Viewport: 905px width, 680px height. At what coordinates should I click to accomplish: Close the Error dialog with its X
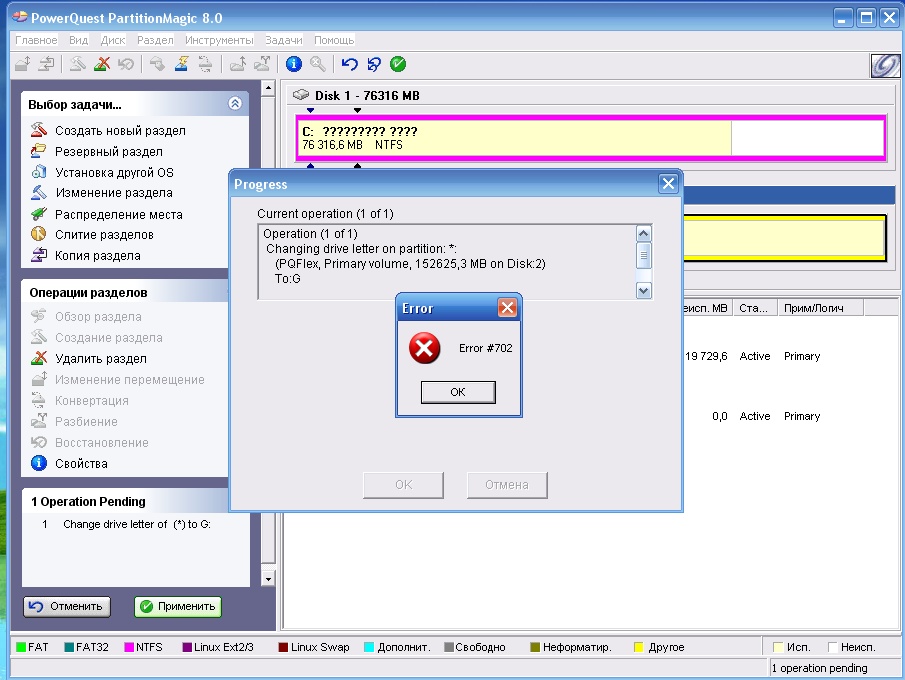point(507,308)
